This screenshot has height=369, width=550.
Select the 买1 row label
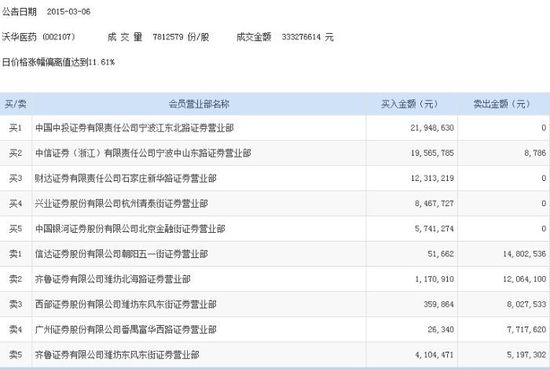[15, 128]
